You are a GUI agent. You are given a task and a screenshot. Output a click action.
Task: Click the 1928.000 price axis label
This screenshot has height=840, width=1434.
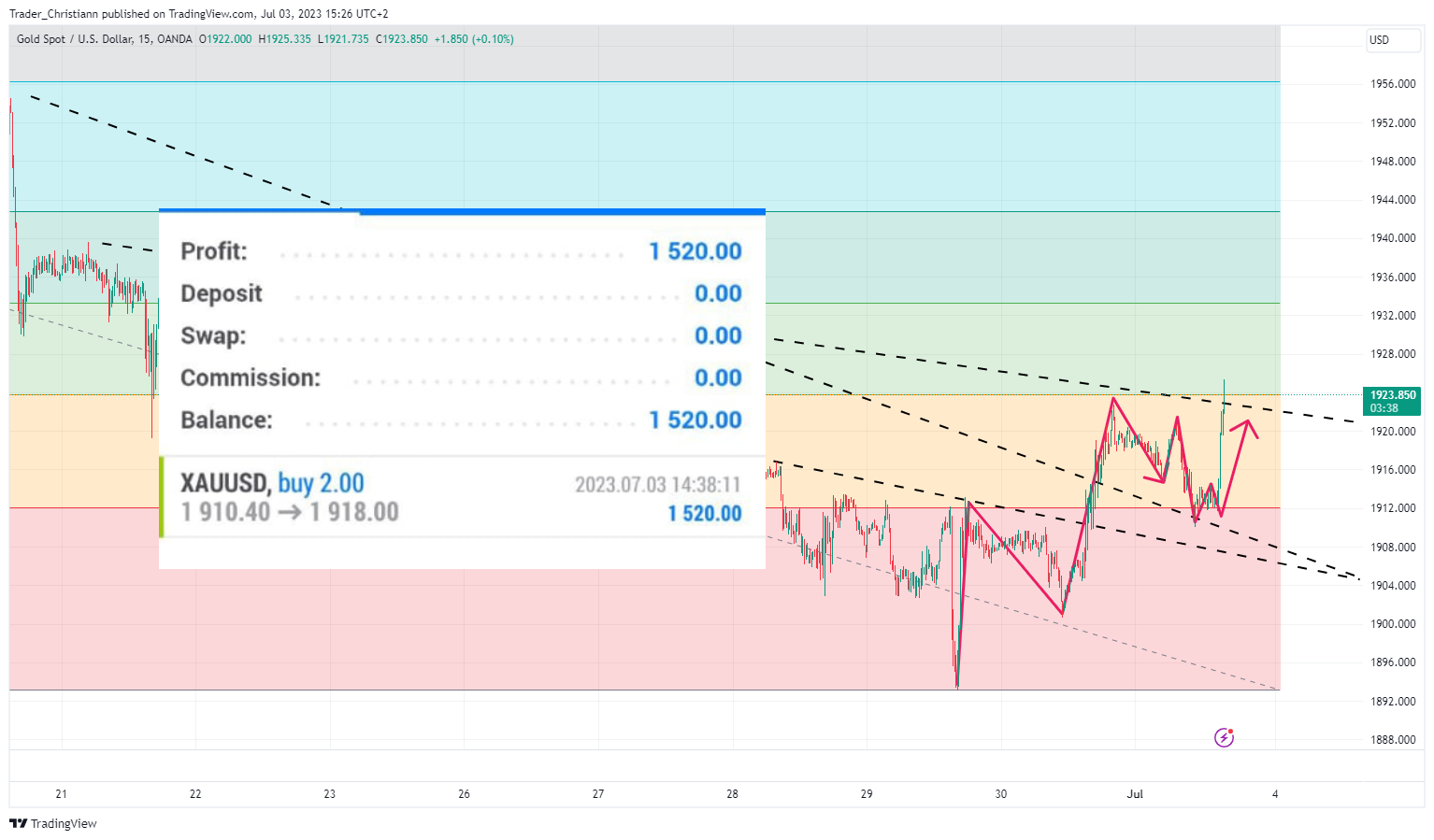coord(1393,354)
